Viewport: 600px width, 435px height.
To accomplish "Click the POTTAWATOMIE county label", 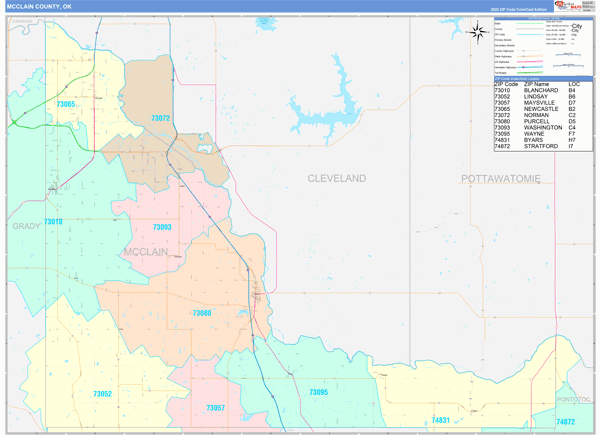I will click(x=500, y=178).
